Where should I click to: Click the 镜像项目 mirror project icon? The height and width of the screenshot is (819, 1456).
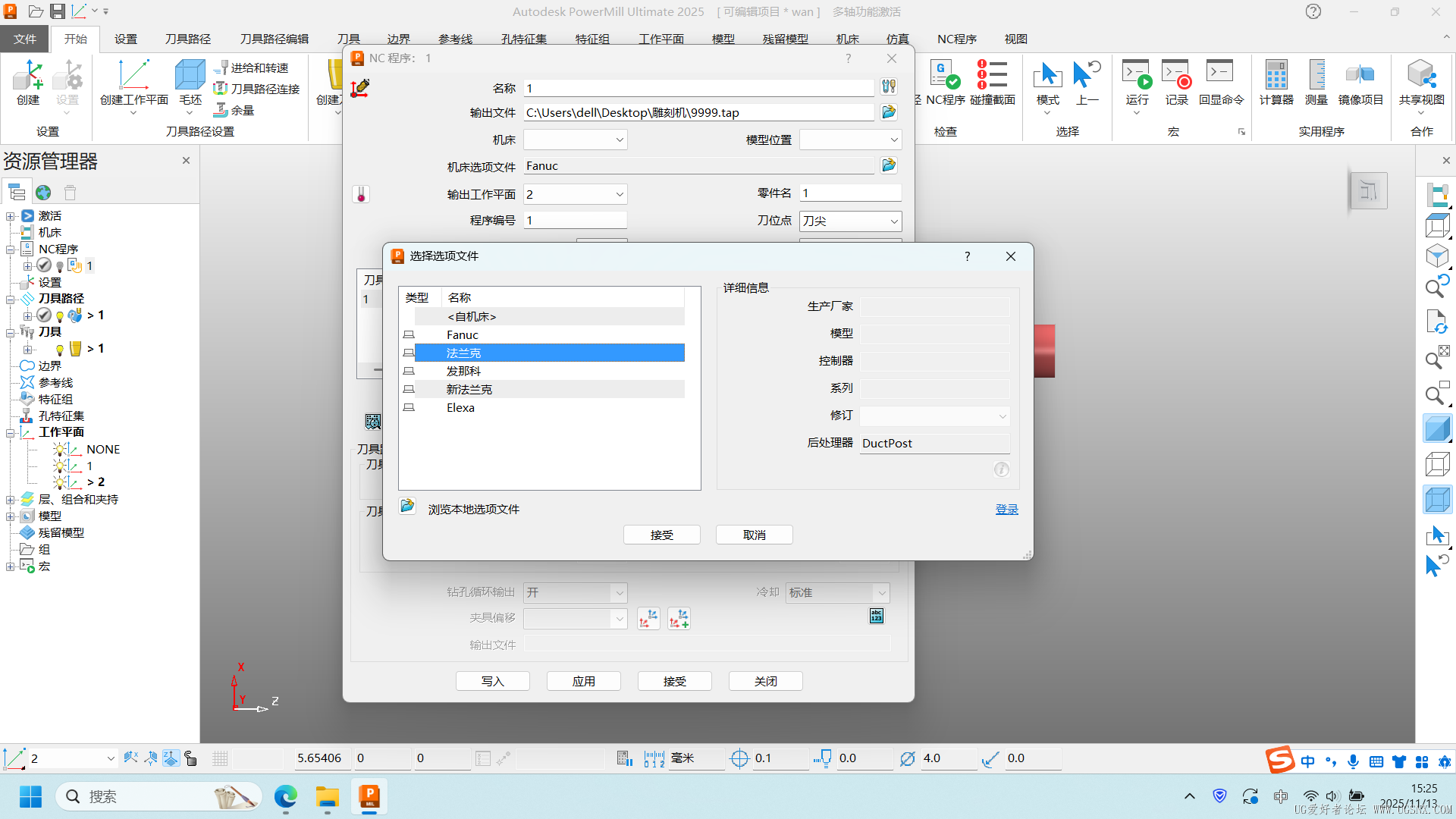coord(1360,83)
